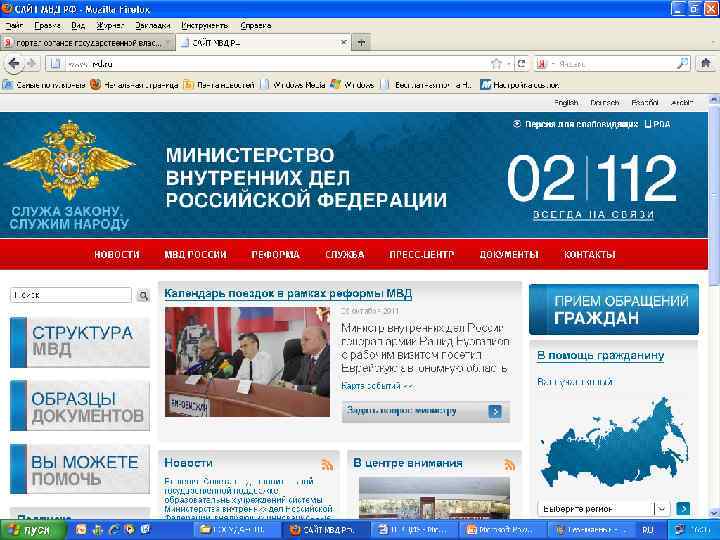
Task: Open the Журнал menu
Action: point(110,26)
